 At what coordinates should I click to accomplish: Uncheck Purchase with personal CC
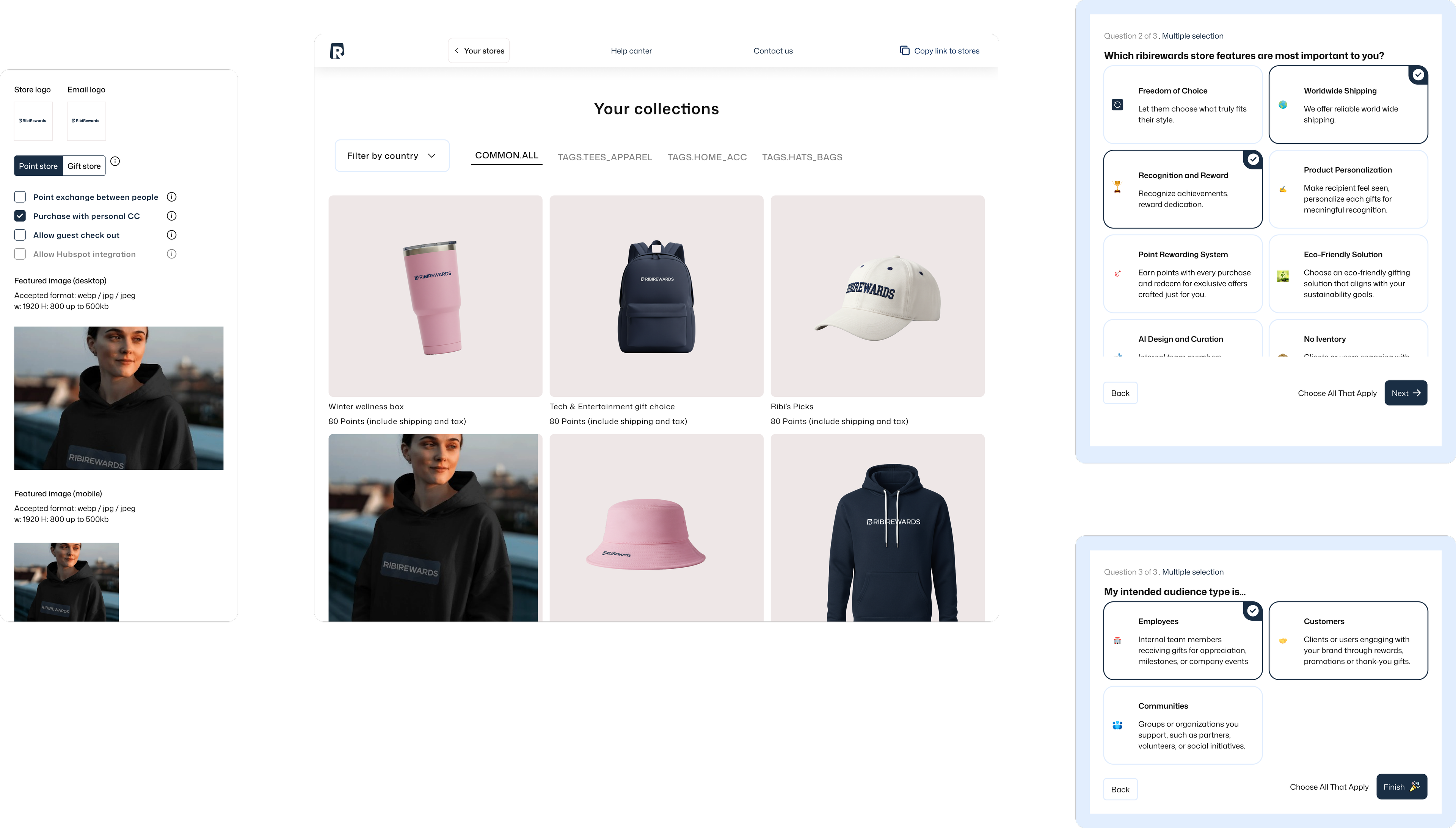[x=20, y=216]
